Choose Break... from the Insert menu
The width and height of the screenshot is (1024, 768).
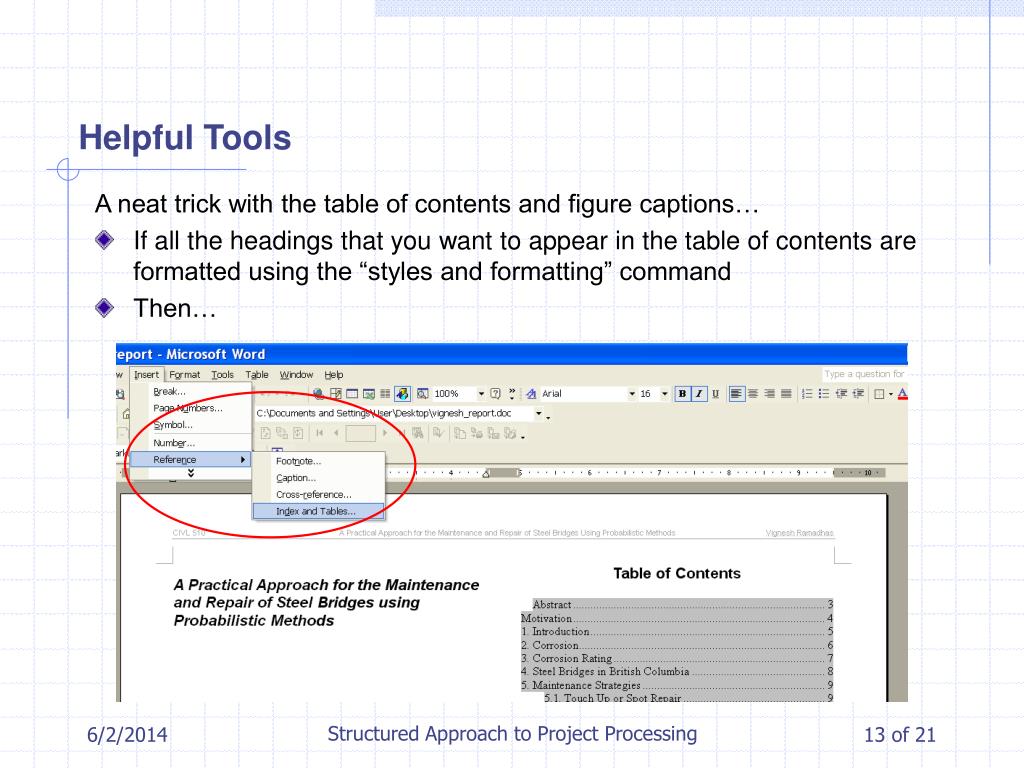pos(191,392)
